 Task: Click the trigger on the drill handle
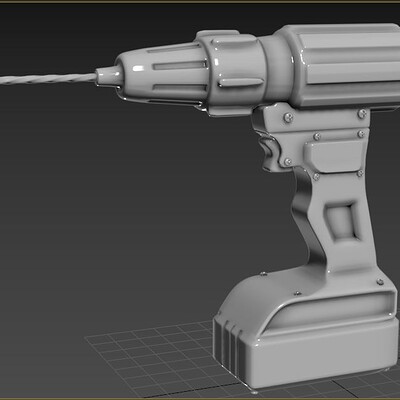(x=269, y=153)
